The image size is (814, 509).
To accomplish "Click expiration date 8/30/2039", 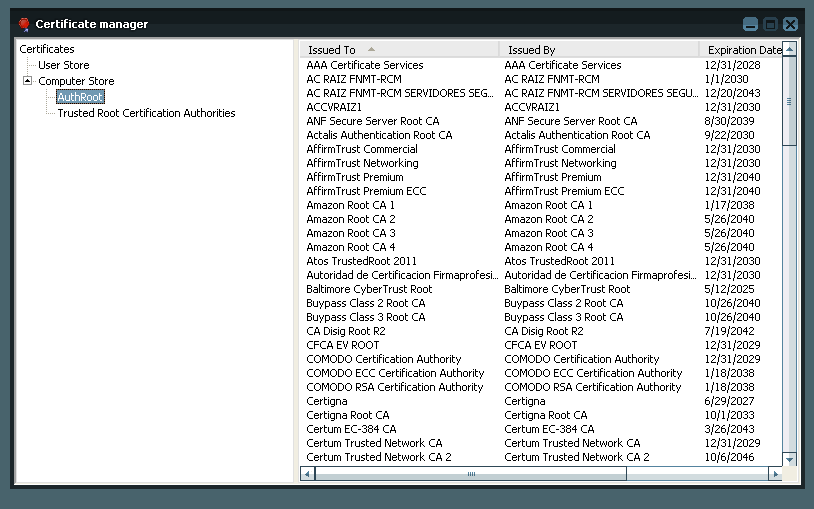I will [x=729, y=121].
